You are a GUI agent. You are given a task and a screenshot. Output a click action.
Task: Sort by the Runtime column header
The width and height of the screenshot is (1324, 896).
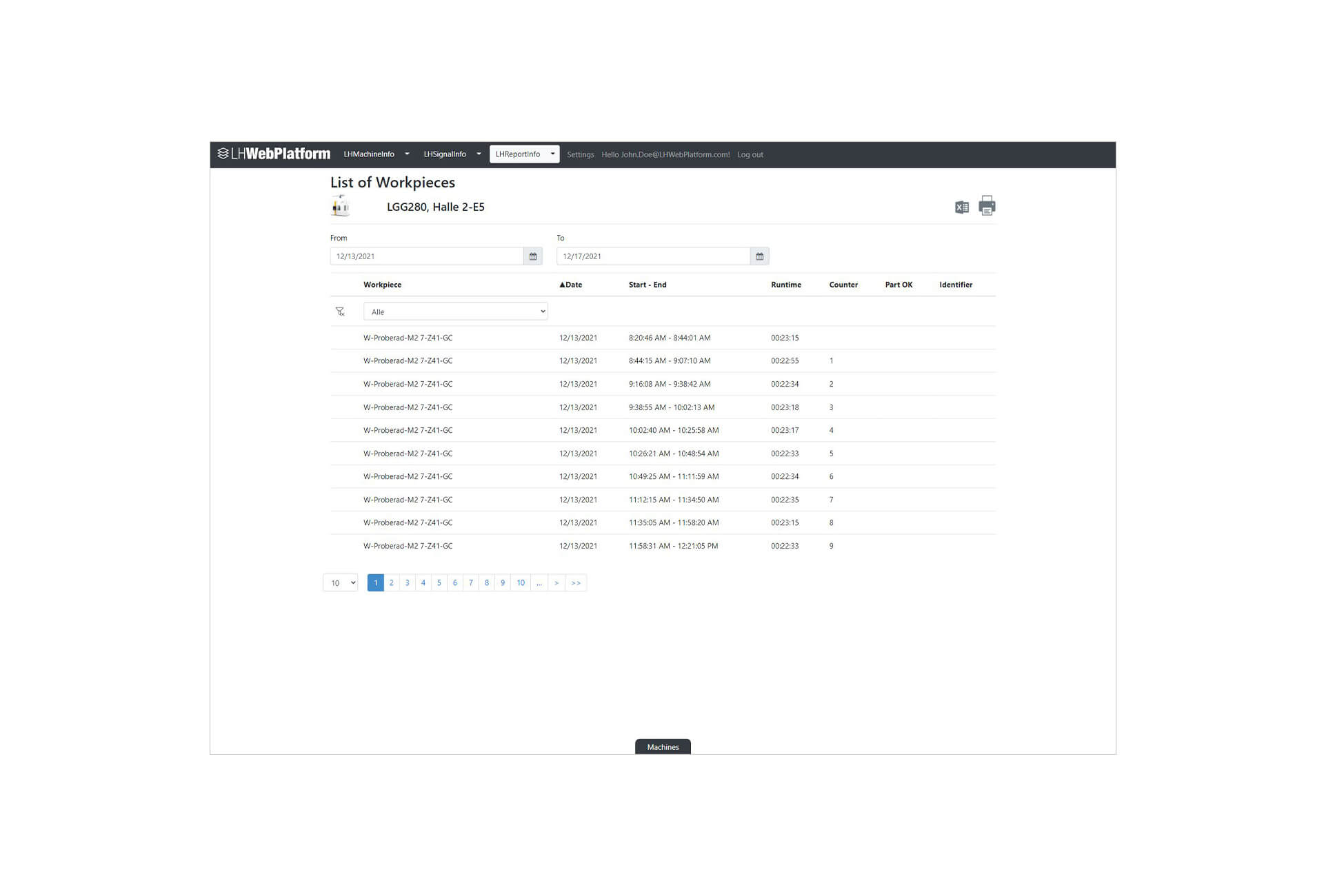click(x=785, y=285)
